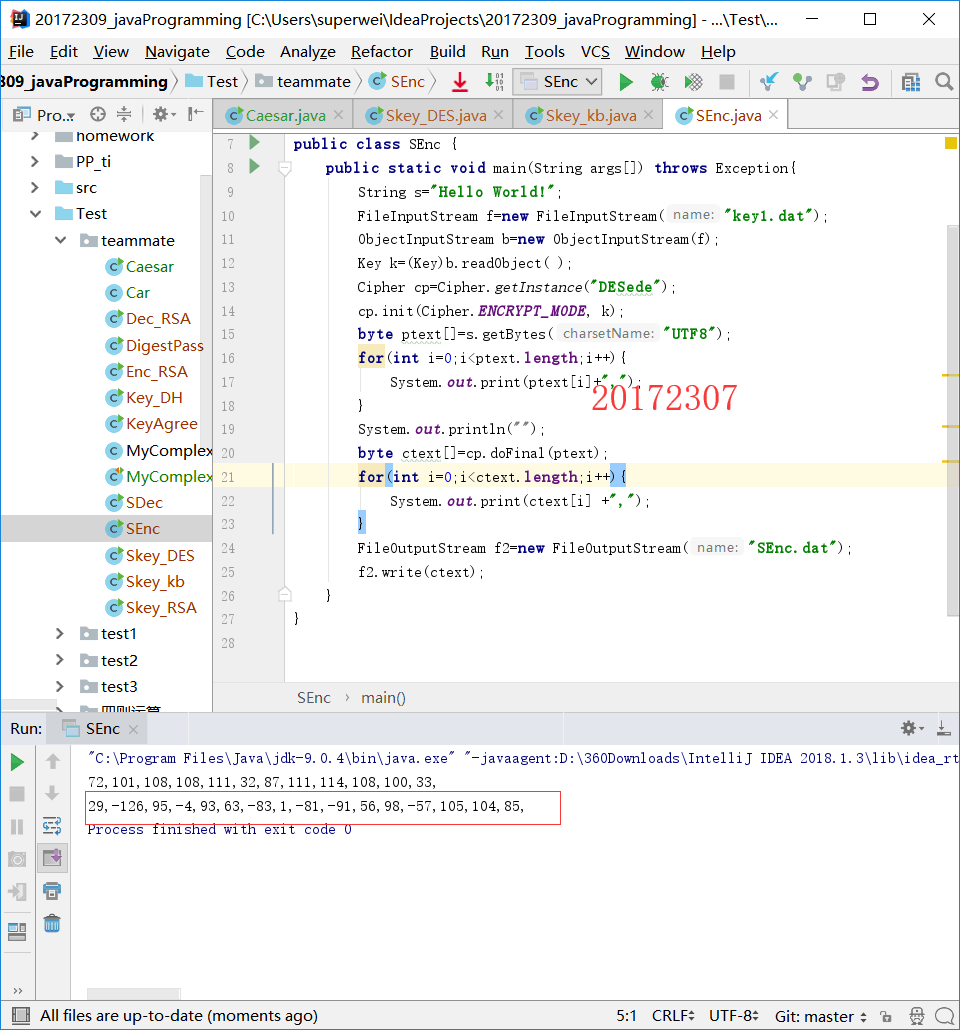This screenshot has height=1030, width=960.
Task: Click the run gutter arrow at line 7
Action: [x=254, y=143]
